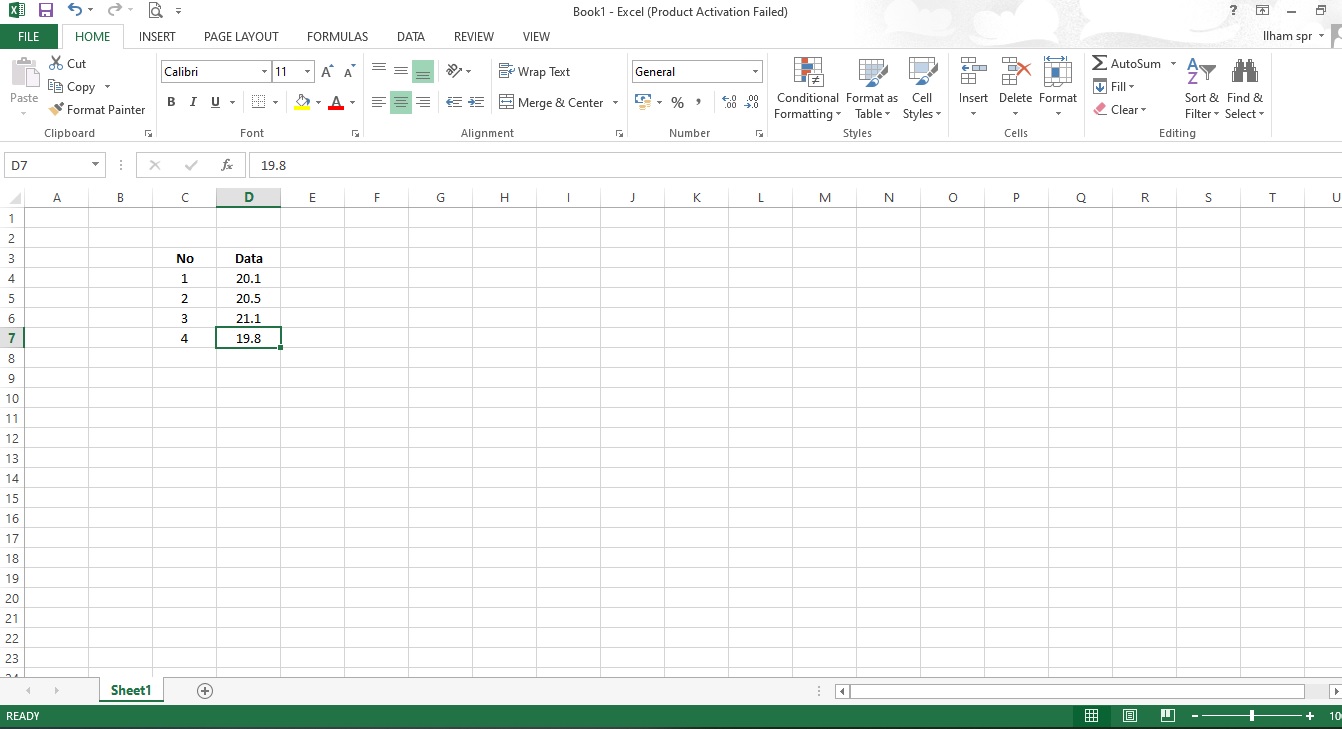Switch to the FORMULAS tab
The width and height of the screenshot is (1342, 729).
pos(337,36)
